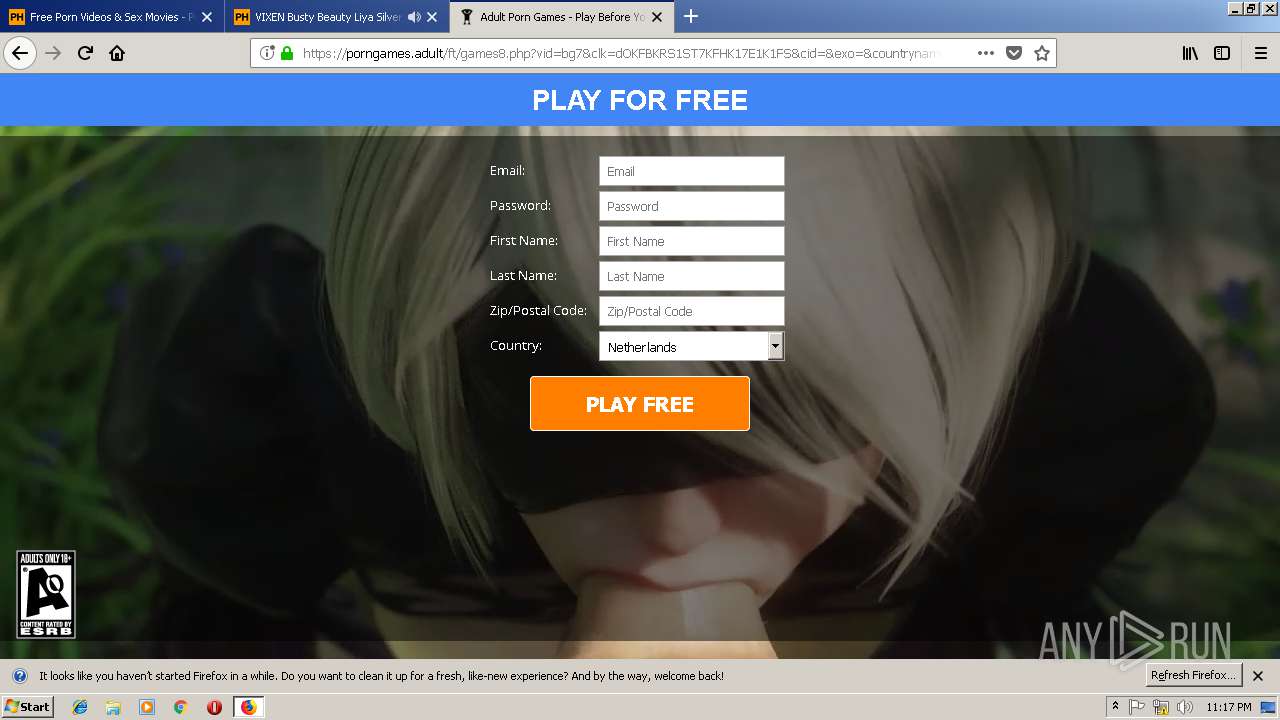Viewport: 1280px width, 720px height.
Task: Click the green padlock in address bar
Action: [287, 53]
